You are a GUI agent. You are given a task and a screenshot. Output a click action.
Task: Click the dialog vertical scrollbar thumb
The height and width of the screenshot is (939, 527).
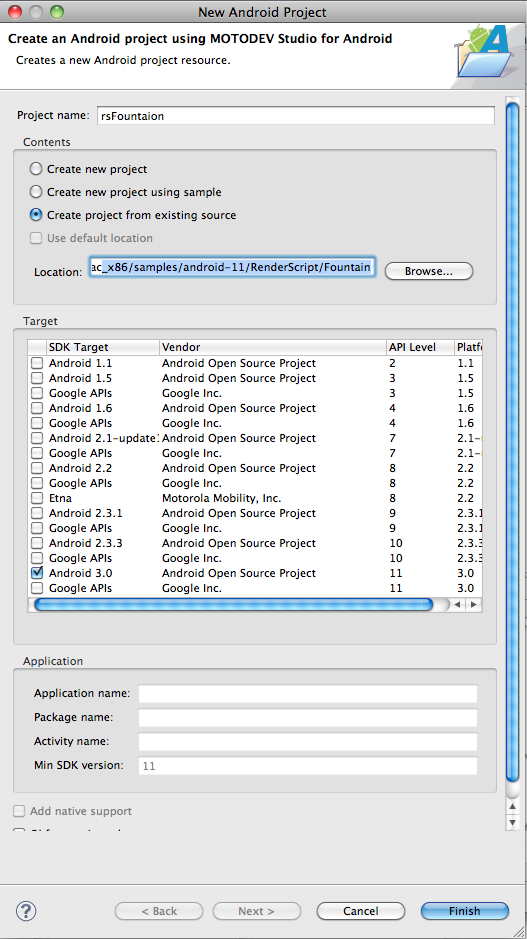click(512, 442)
